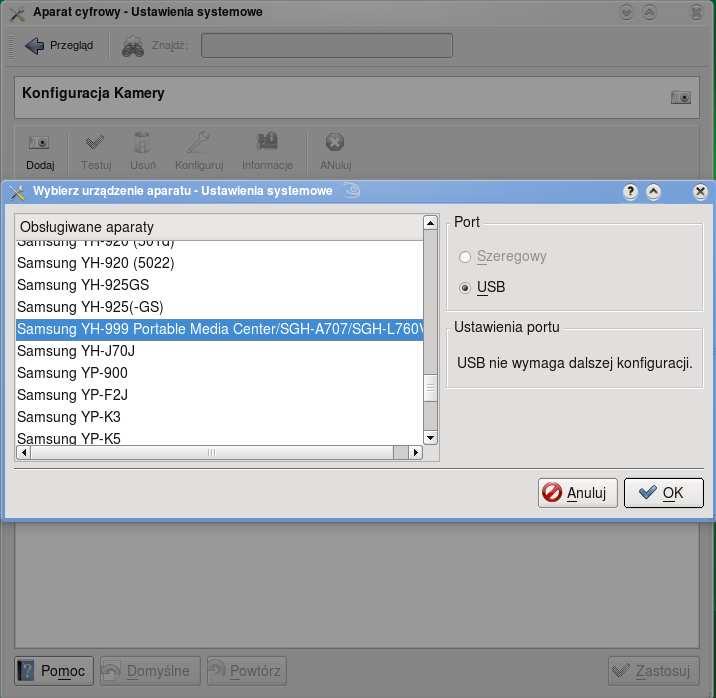The height and width of the screenshot is (698, 716).
Task: Click the Pomoc button
Action: click(x=53, y=671)
